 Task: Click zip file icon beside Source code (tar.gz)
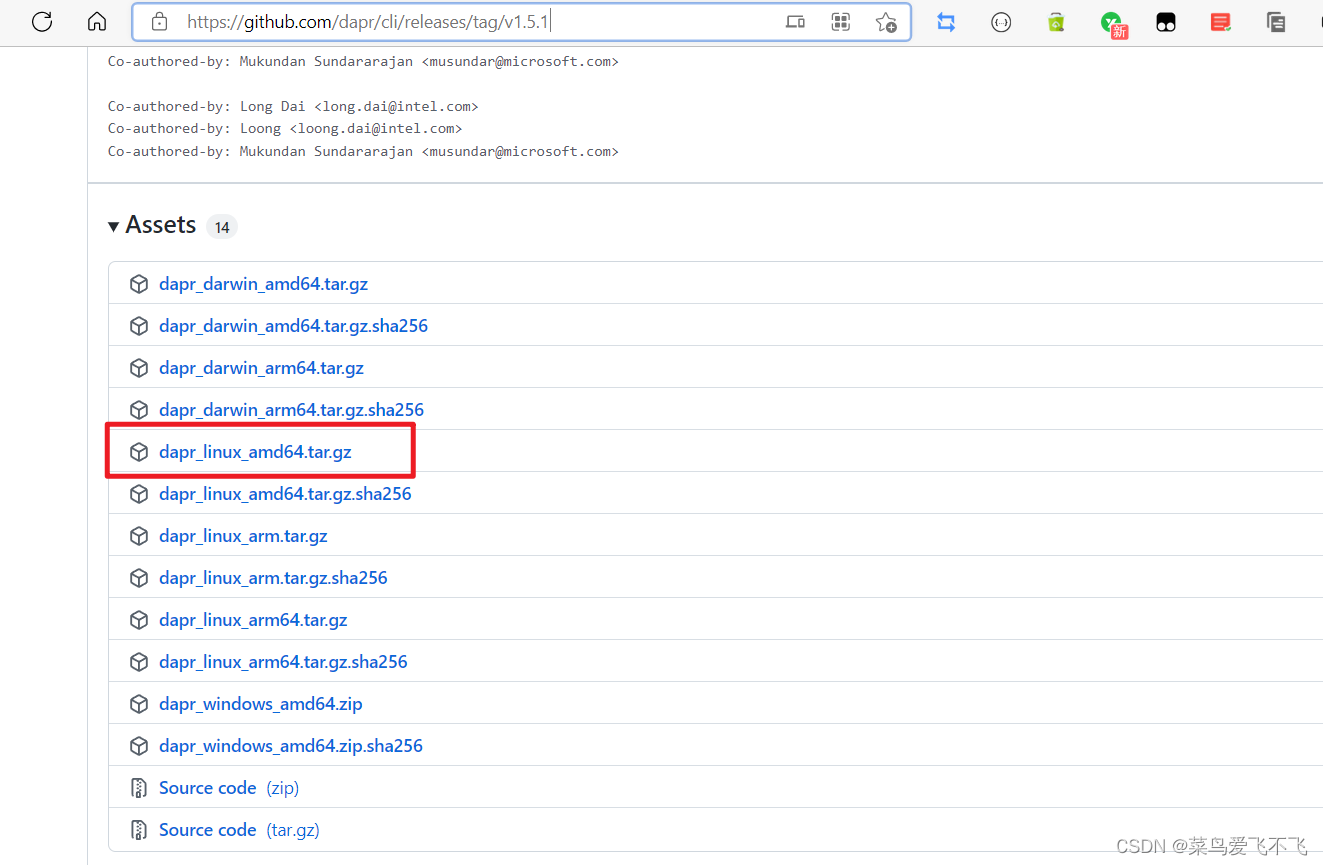click(139, 830)
